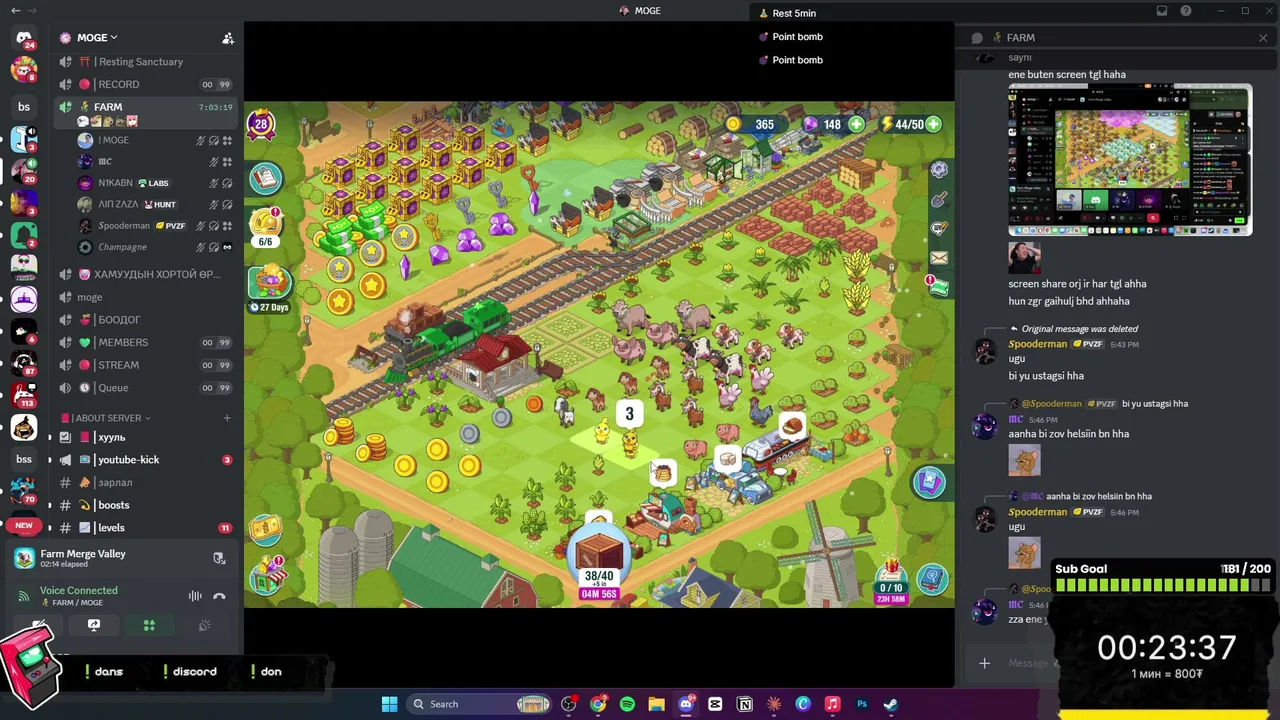
Task: Join the Queue voice channel
Action: click(x=145, y=388)
